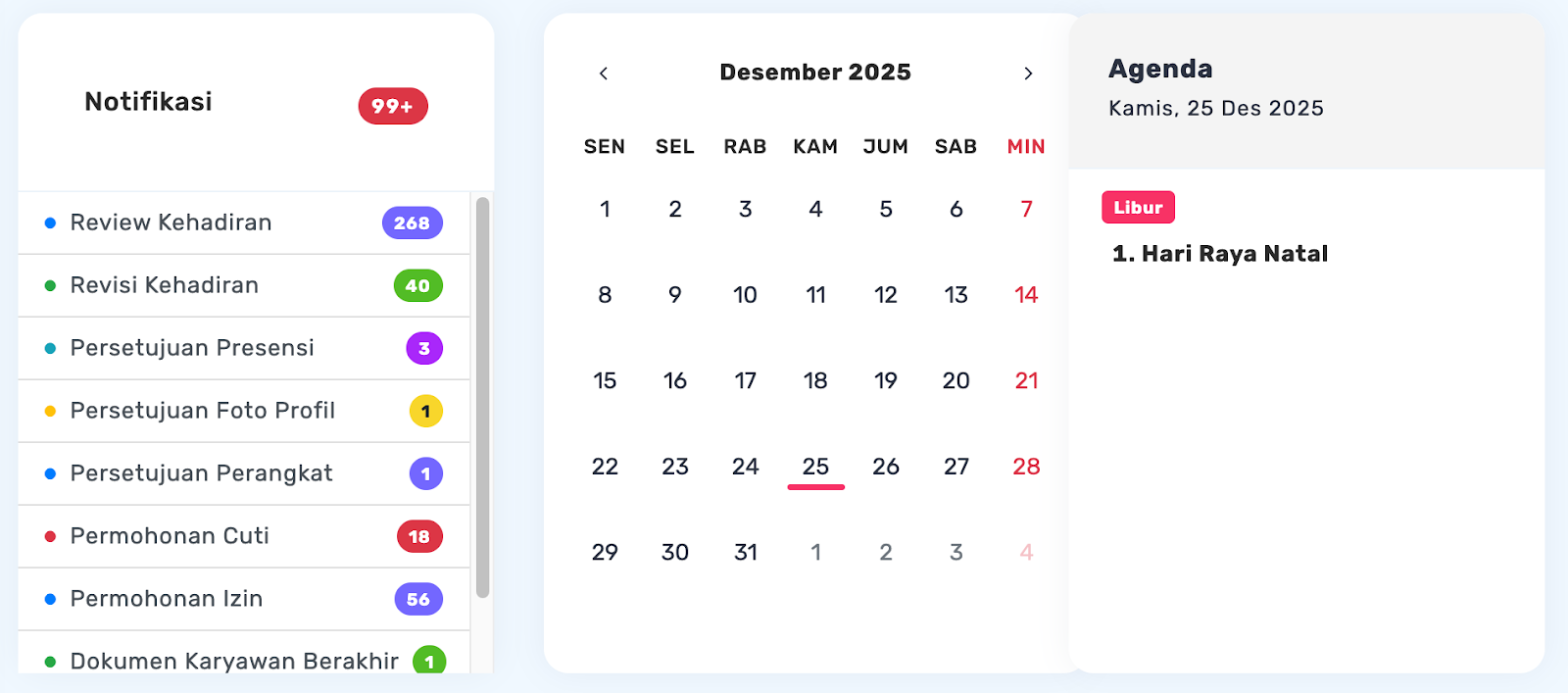Click the red Libur tag in Agenda
This screenshot has width=1568, height=693.
1138,208
